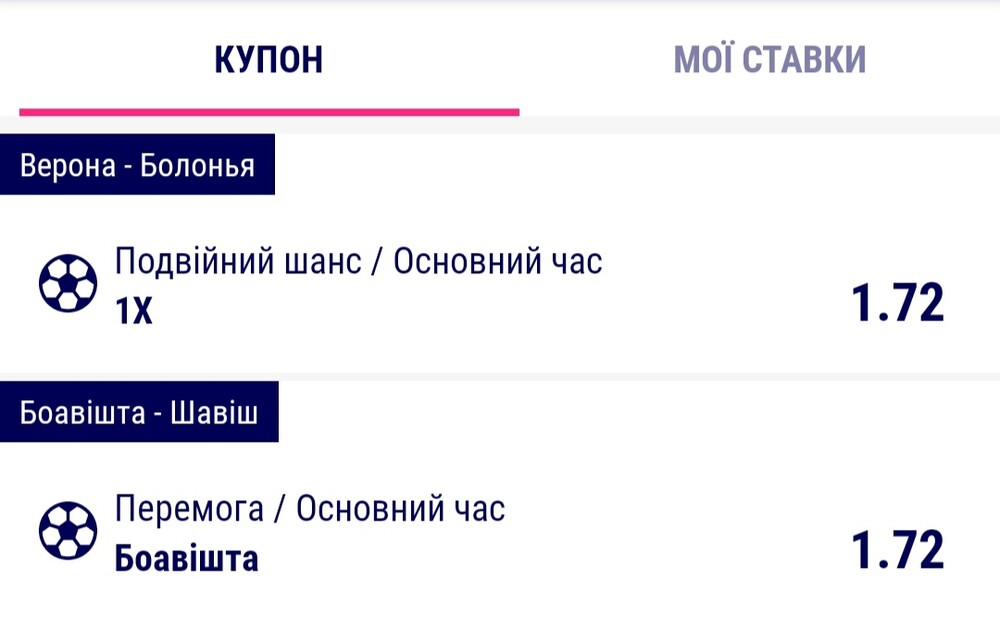
Task: Tap the soccer ball icon beside Перемога bet
Action: [68, 530]
